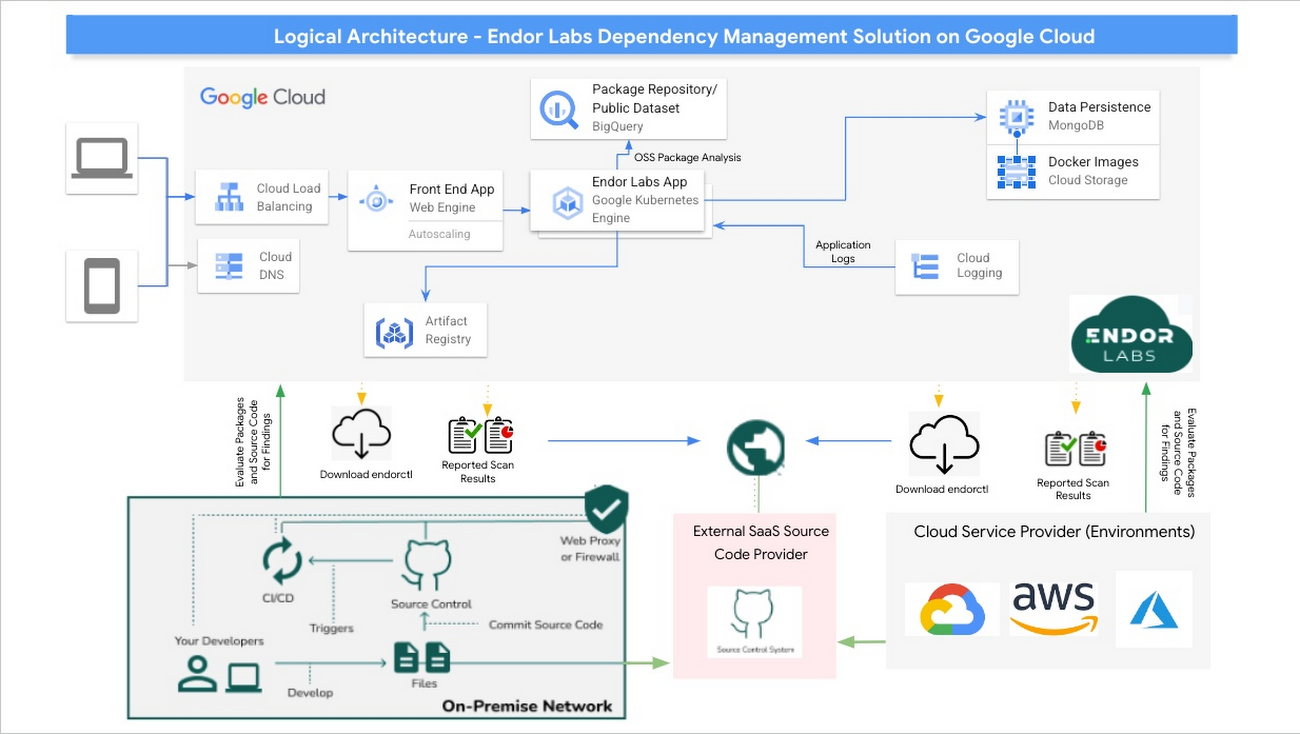
Task: Click the green shield firewall icon
Action: 606,509
